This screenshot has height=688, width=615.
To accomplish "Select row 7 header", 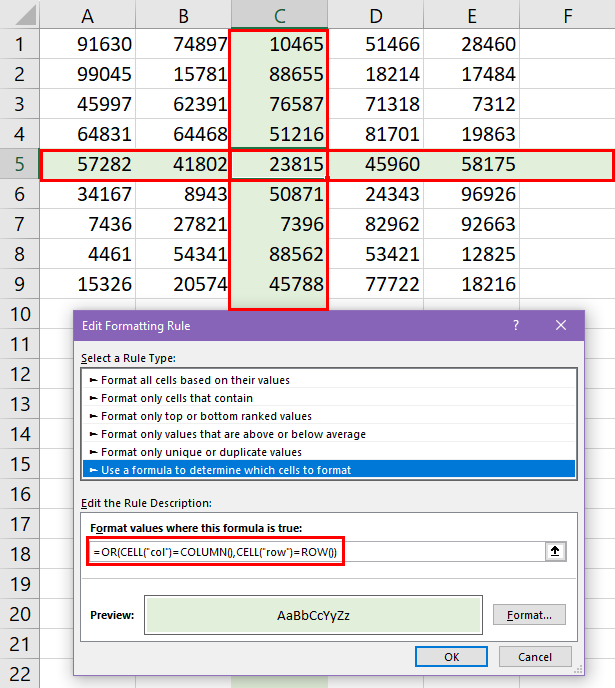I will tap(20, 224).
